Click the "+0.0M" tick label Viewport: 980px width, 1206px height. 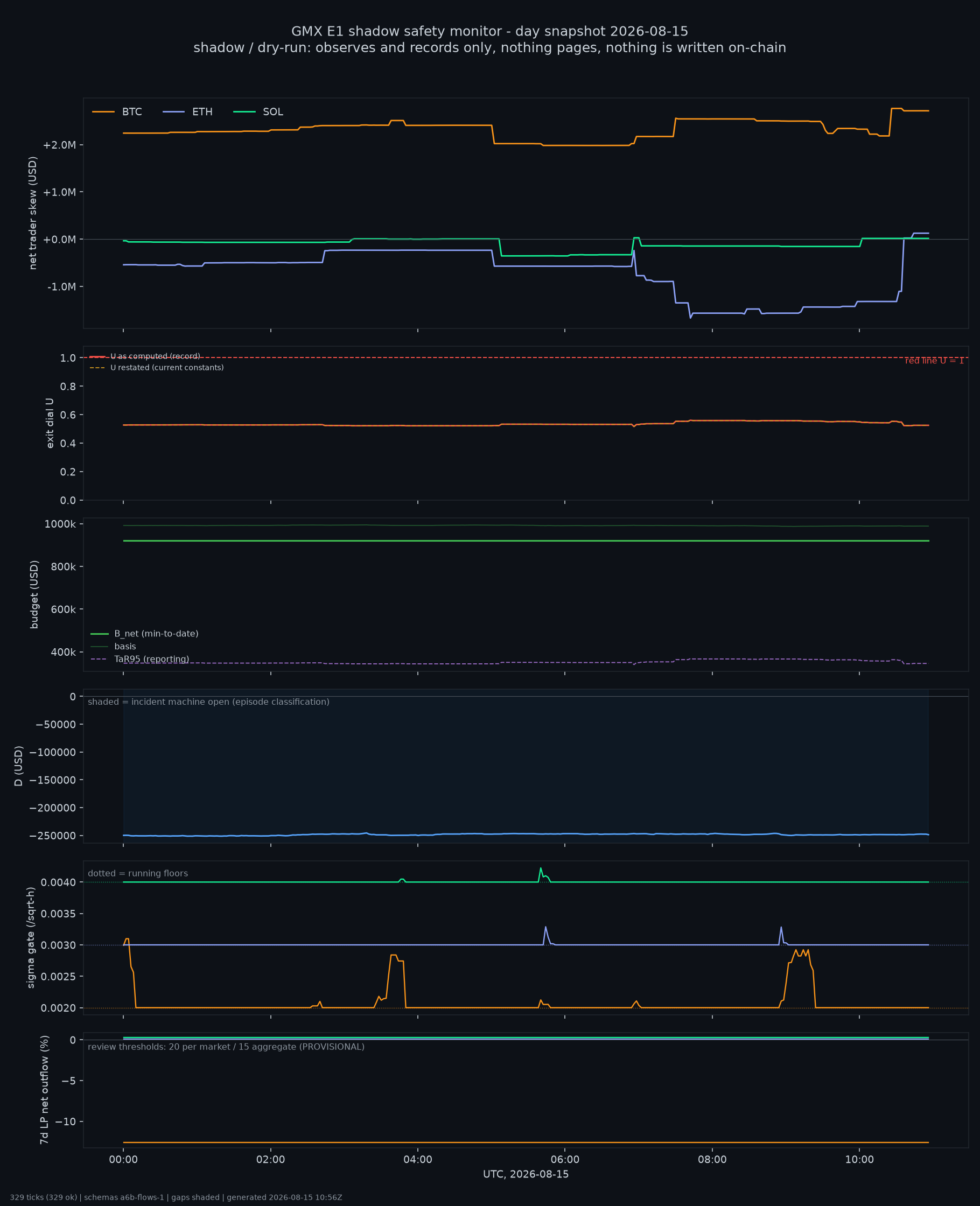(59, 240)
